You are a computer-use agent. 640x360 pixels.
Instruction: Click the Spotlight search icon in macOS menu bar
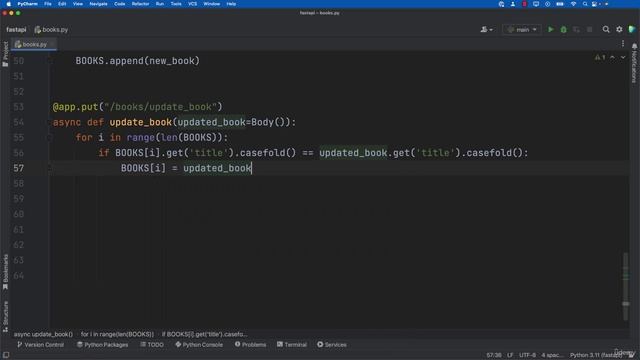585,4
